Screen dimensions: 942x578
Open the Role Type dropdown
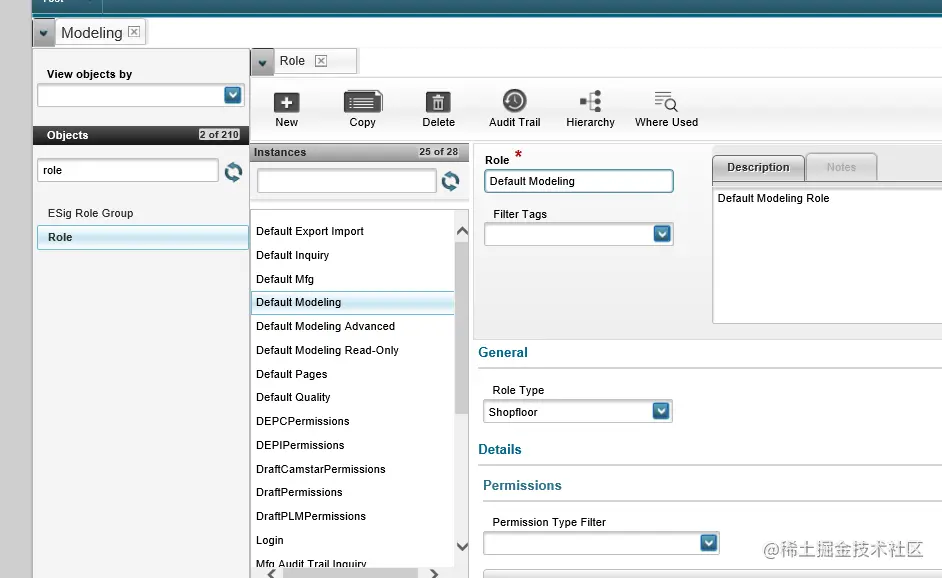point(661,411)
